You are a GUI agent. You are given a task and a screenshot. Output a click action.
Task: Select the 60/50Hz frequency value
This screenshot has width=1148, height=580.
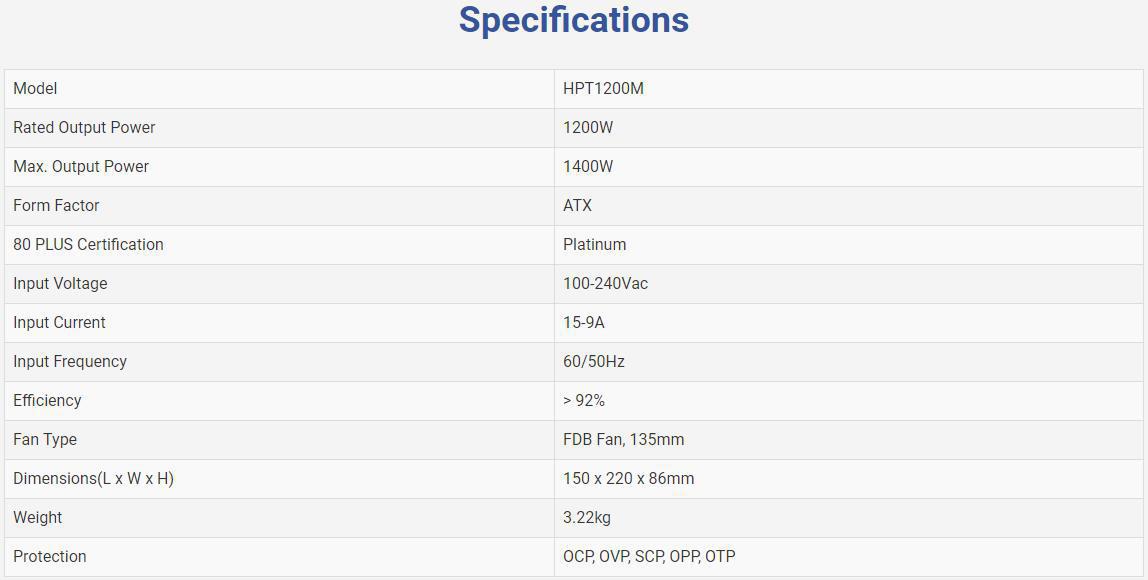(x=594, y=361)
